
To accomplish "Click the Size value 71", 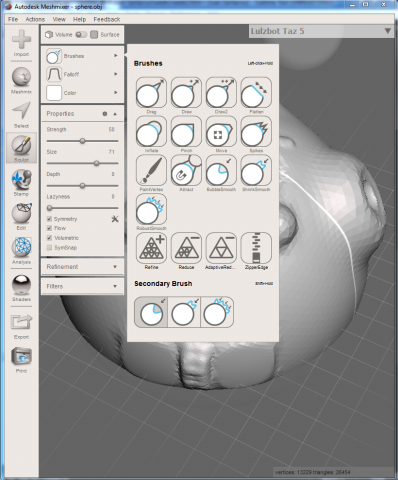I will 112,152.
